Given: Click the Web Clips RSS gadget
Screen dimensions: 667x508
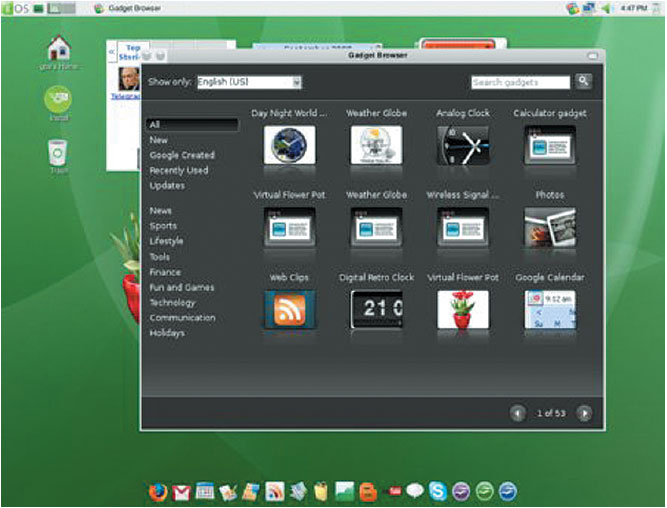Looking at the screenshot, I should coord(289,309).
